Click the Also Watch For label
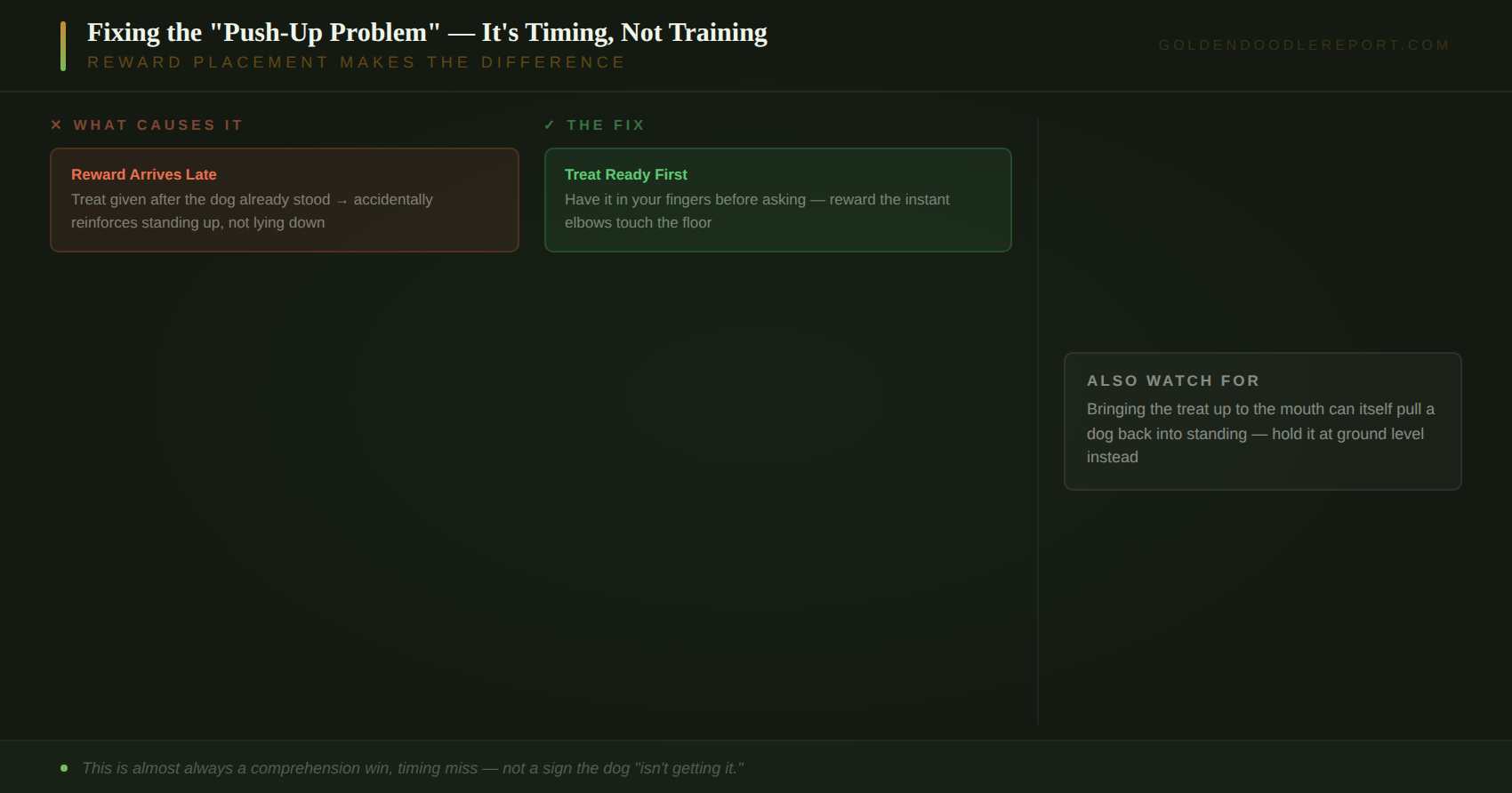Screen dimensions: 1512x793 click(1173, 380)
